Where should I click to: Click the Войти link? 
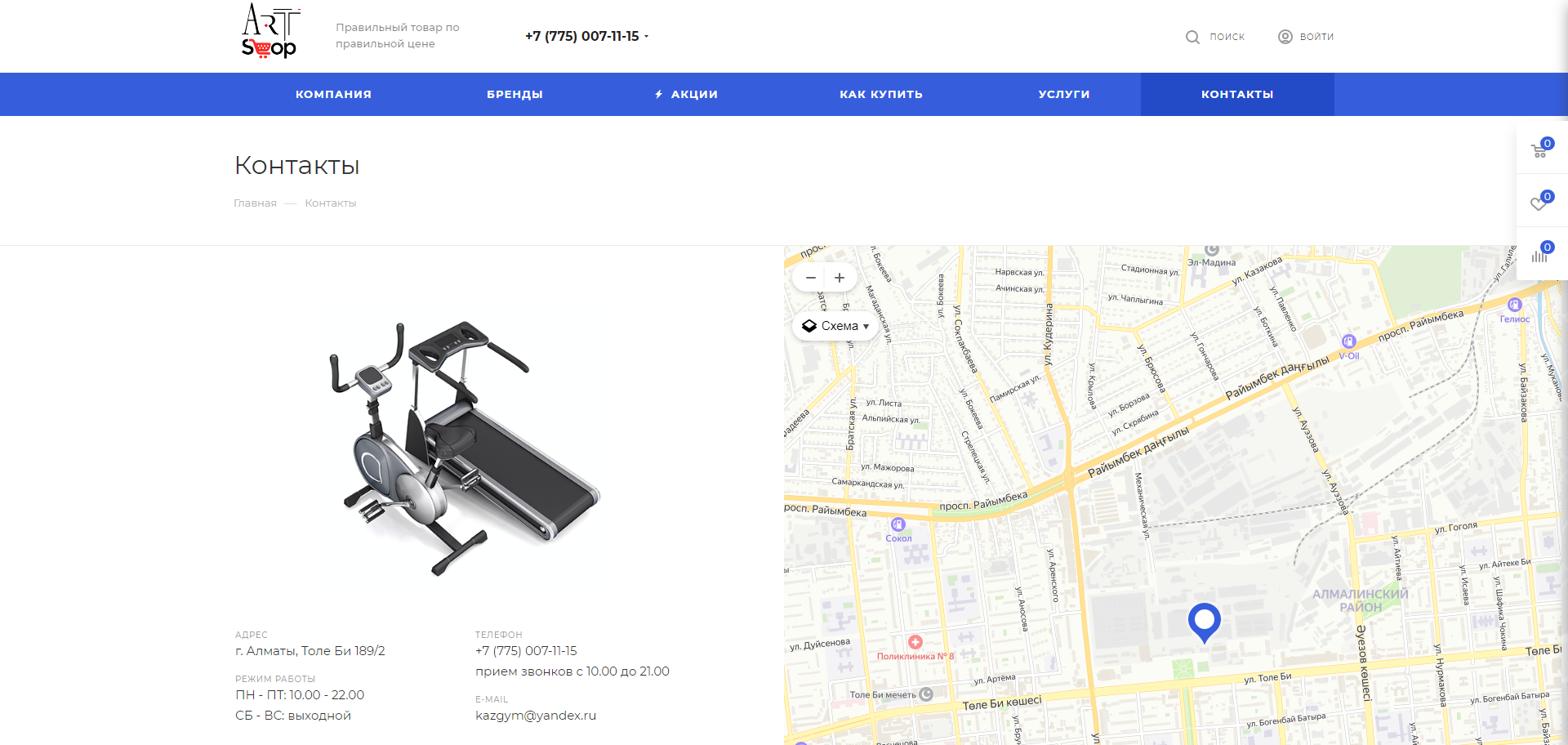[x=1316, y=37]
